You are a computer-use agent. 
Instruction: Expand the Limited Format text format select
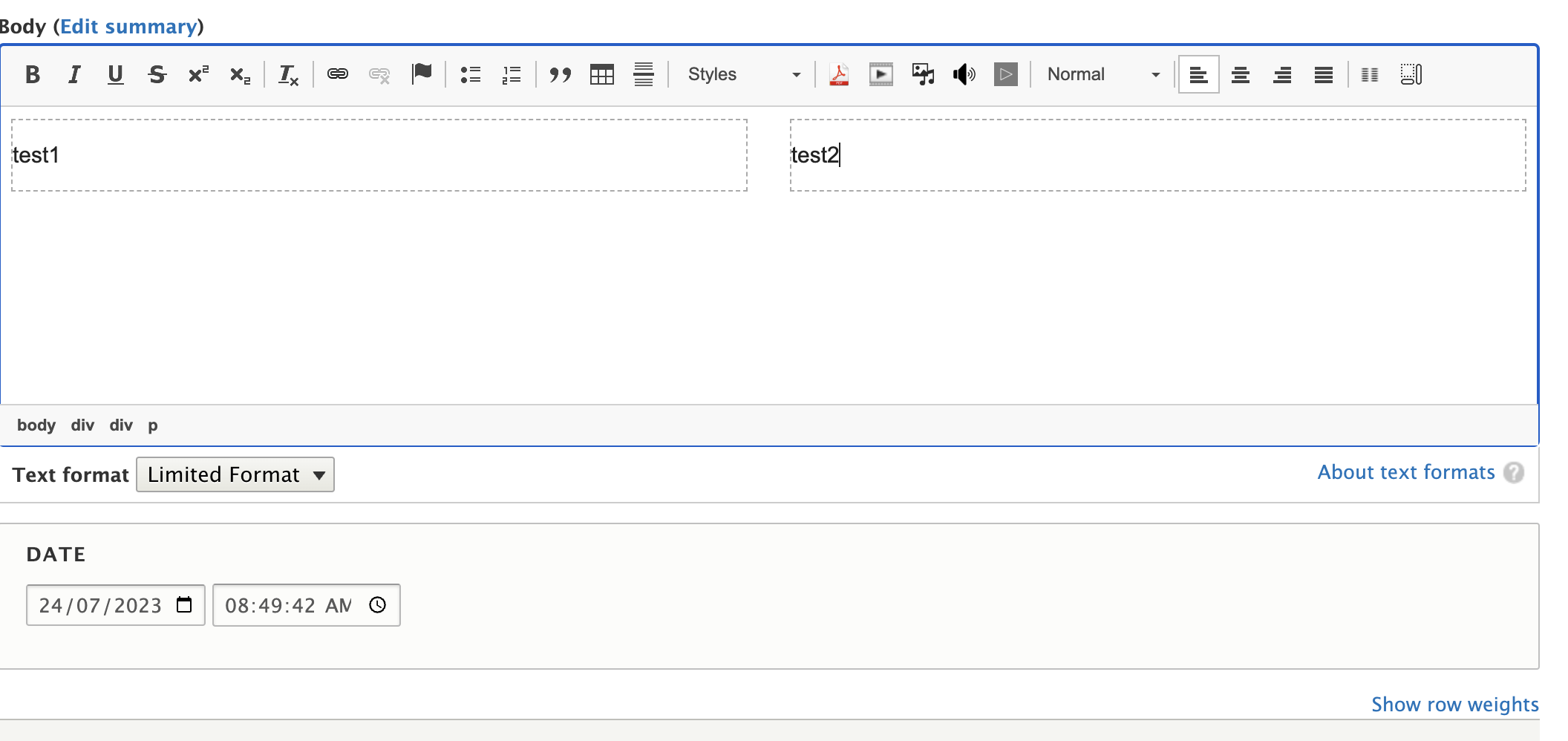point(235,474)
